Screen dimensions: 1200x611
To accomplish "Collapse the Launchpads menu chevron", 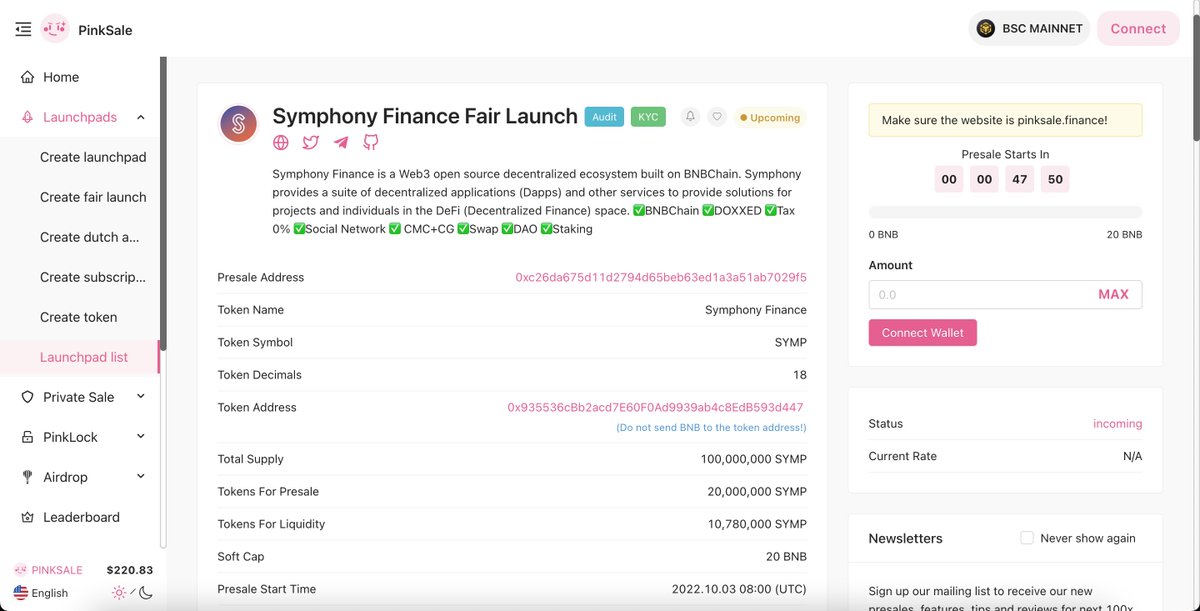I will coord(141,117).
